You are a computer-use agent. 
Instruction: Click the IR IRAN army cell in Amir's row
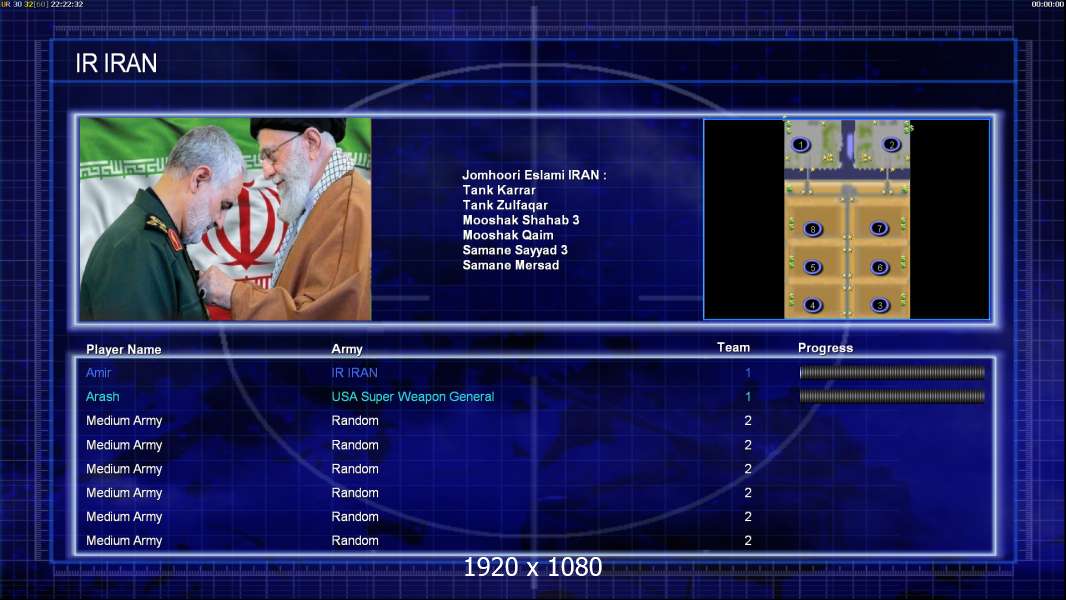[354, 372]
